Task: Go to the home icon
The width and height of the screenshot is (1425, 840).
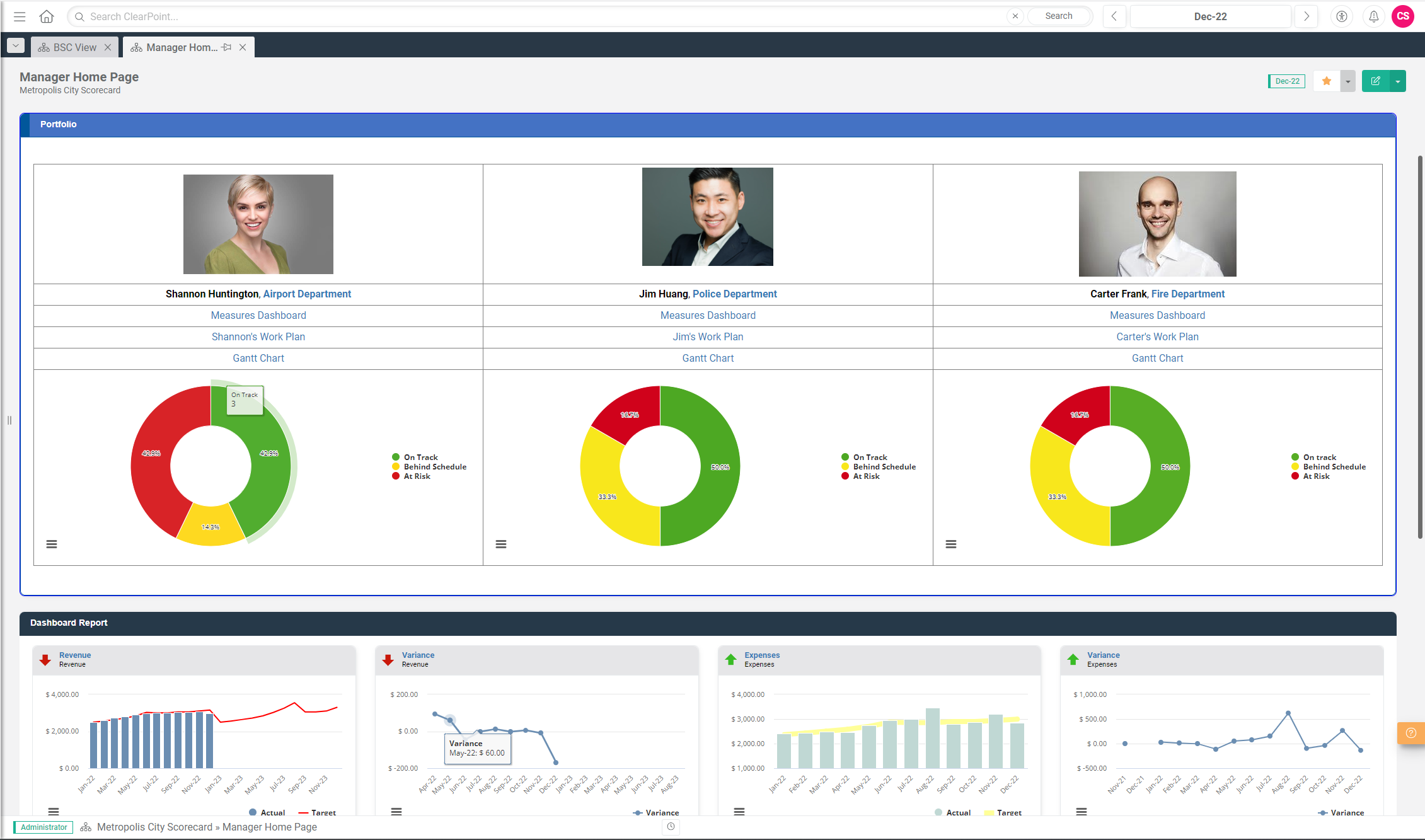Action: click(47, 16)
